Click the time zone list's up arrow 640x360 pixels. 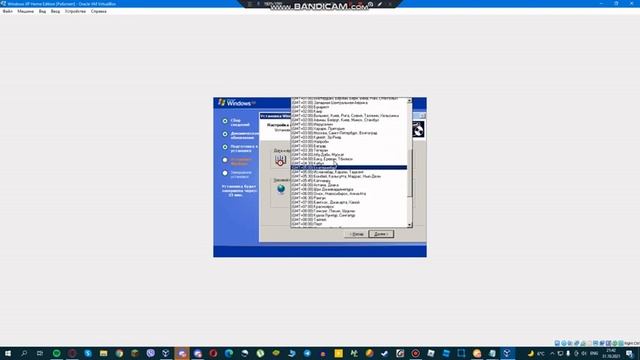tap(409, 100)
